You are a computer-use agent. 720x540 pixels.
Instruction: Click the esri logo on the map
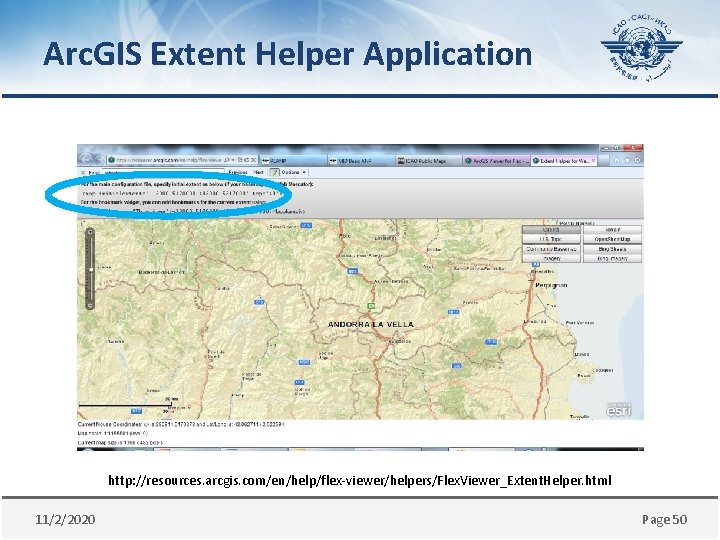pos(619,410)
